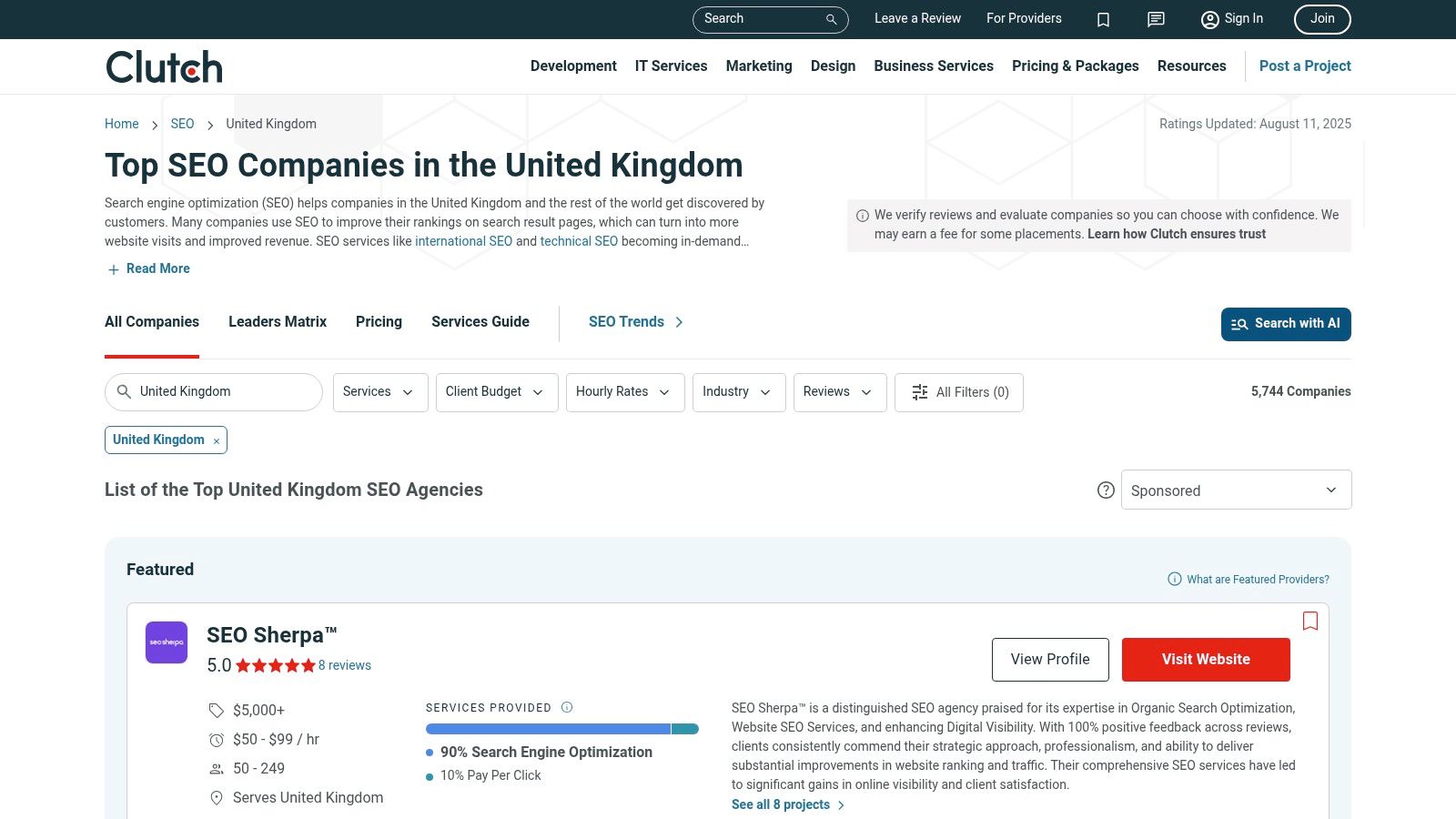Open the messages chat icon
This screenshot has height=819, width=1456.
pos(1155,18)
